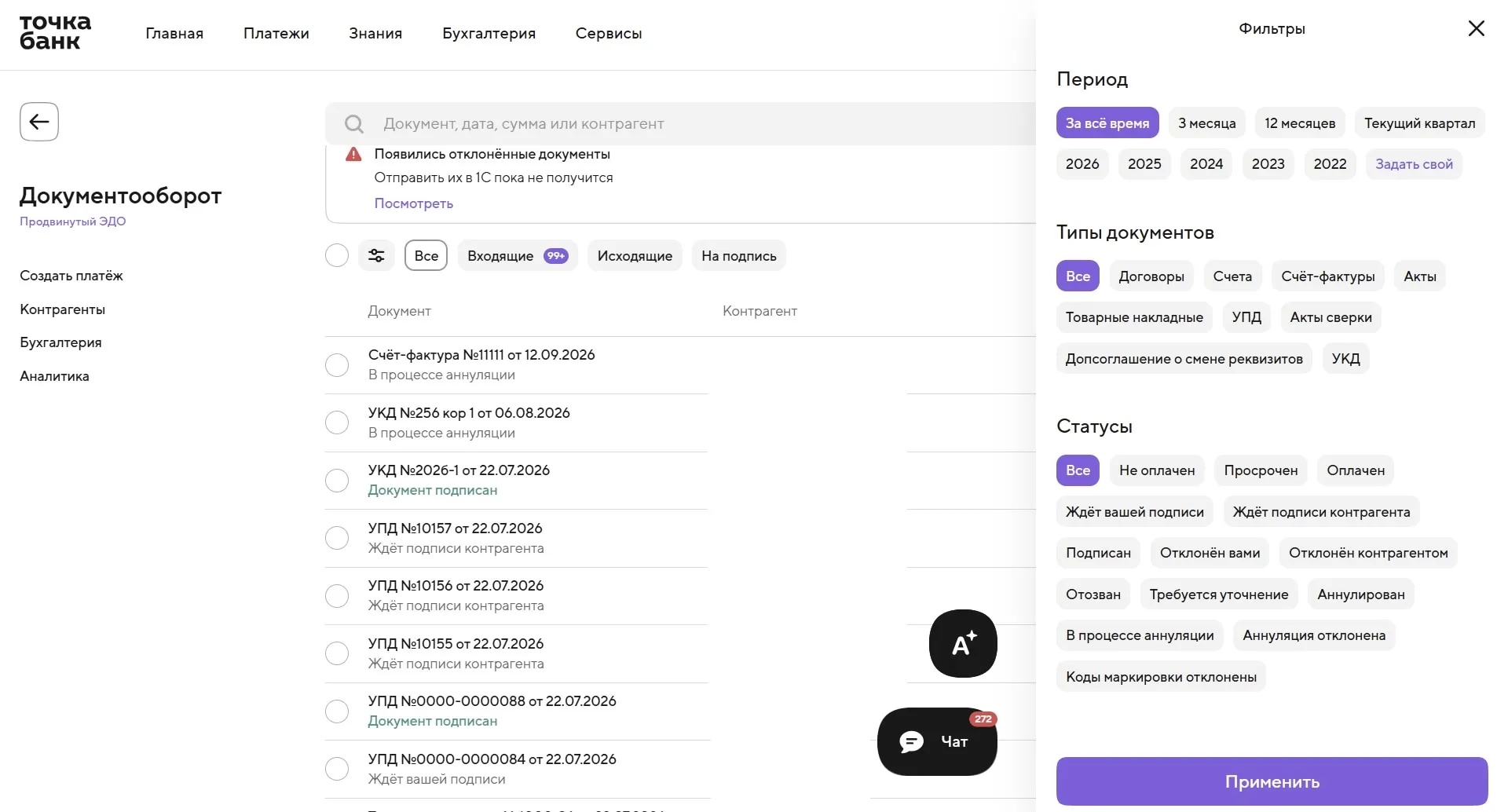Open the Чат widget

click(937, 741)
